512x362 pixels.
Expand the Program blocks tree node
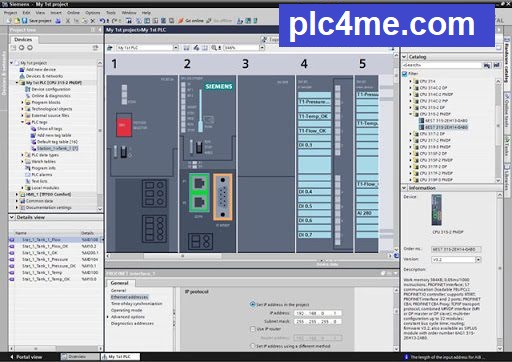pos(22,102)
